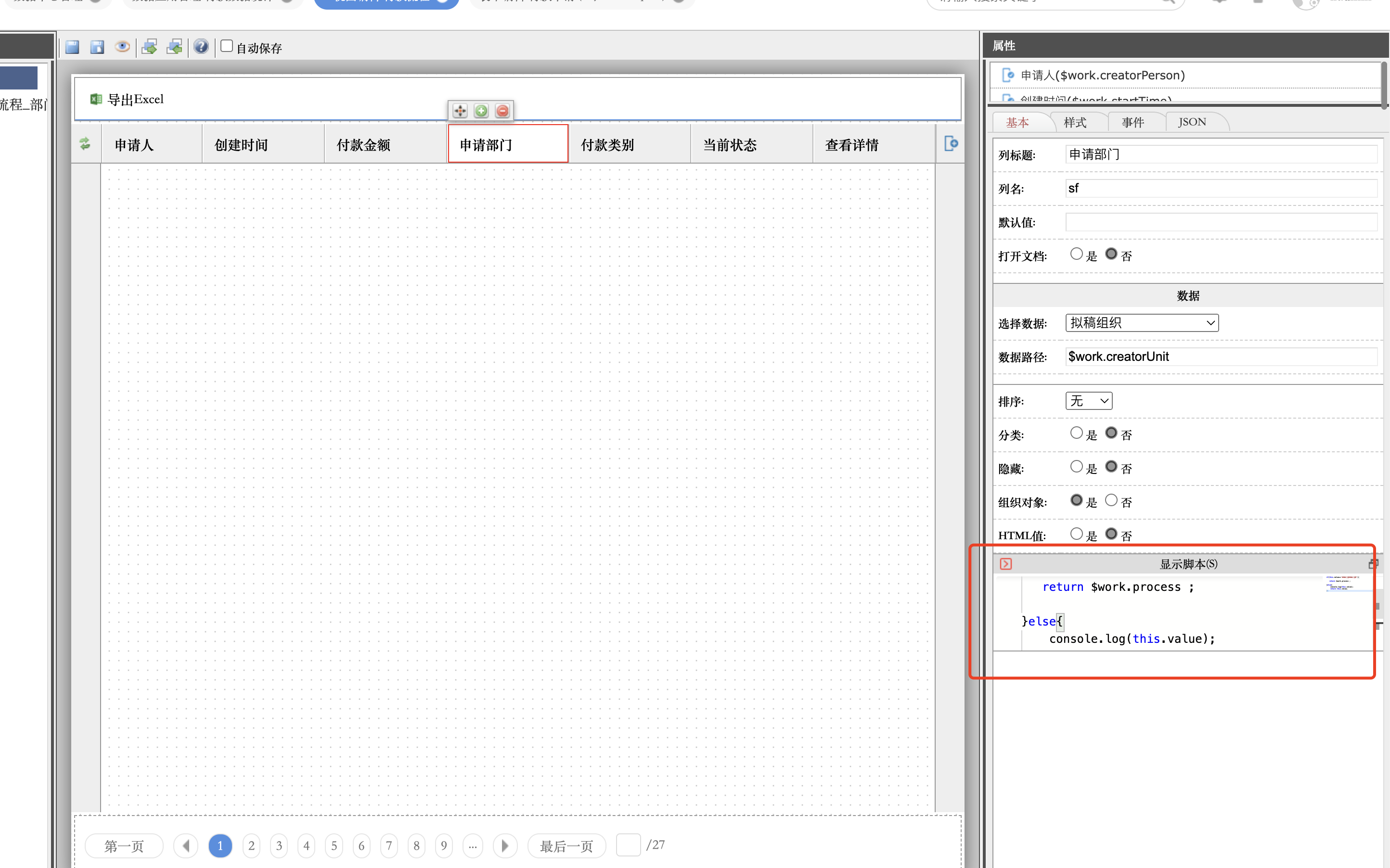Click the 列名 input field containing sf
This screenshot has width=1390, height=868.
pyautogui.click(x=1221, y=188)
